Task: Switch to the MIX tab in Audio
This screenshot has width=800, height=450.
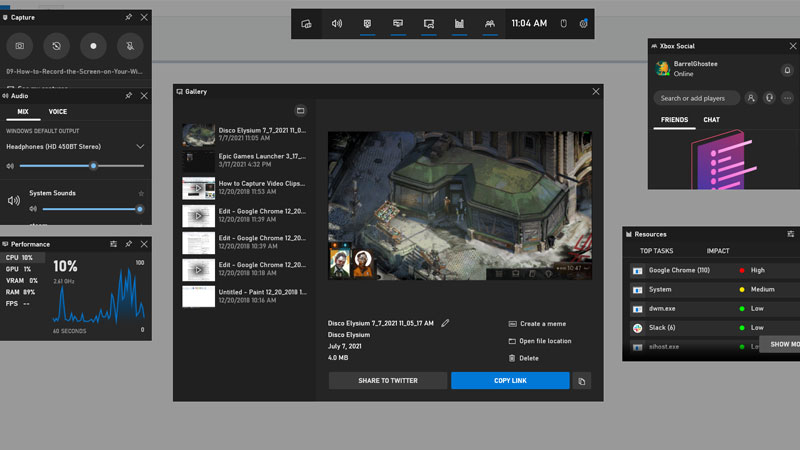Action: [x=23, y=112]
